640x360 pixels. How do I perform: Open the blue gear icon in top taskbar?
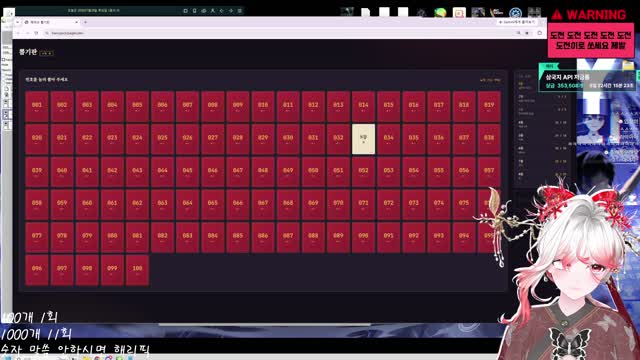click(x=516, y=13)
